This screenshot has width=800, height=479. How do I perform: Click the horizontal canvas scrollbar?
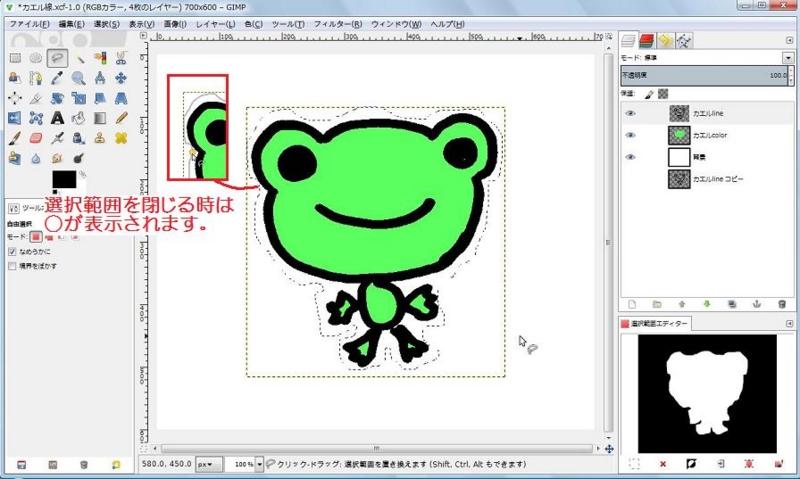[376, 448]
